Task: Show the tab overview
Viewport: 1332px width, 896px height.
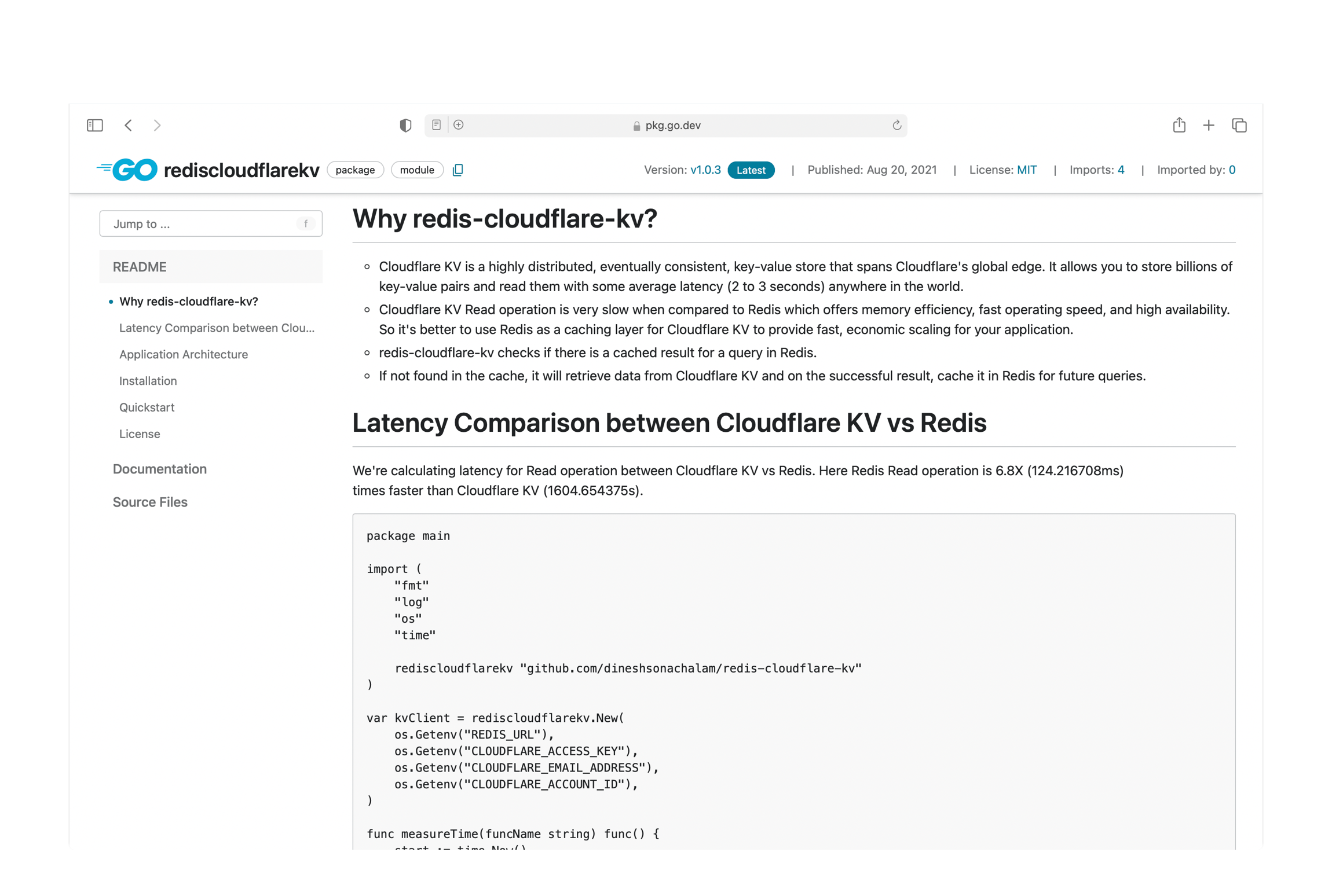Action: click(x=1239, y=125)
